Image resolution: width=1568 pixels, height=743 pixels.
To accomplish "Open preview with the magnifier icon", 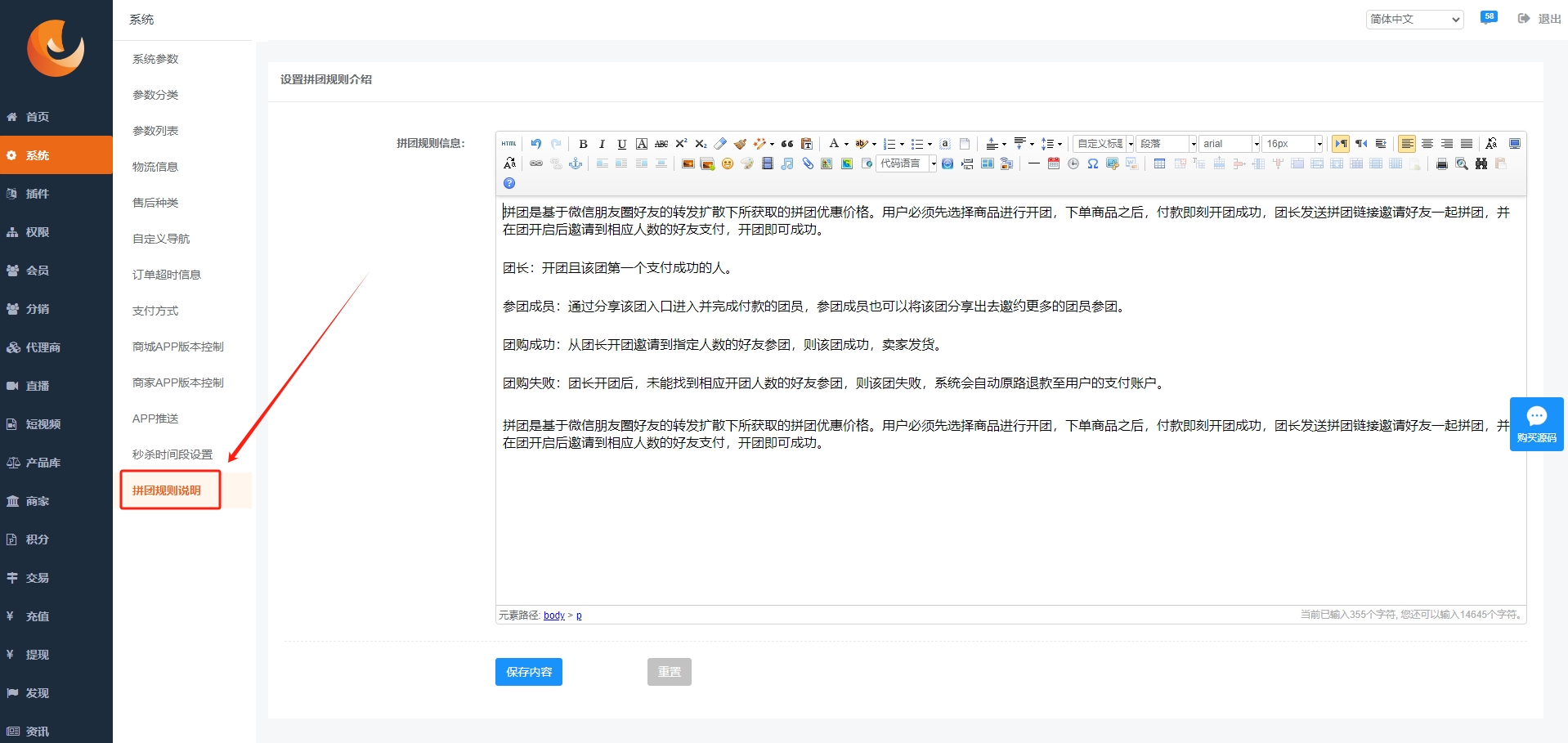I will (1462, 163).
